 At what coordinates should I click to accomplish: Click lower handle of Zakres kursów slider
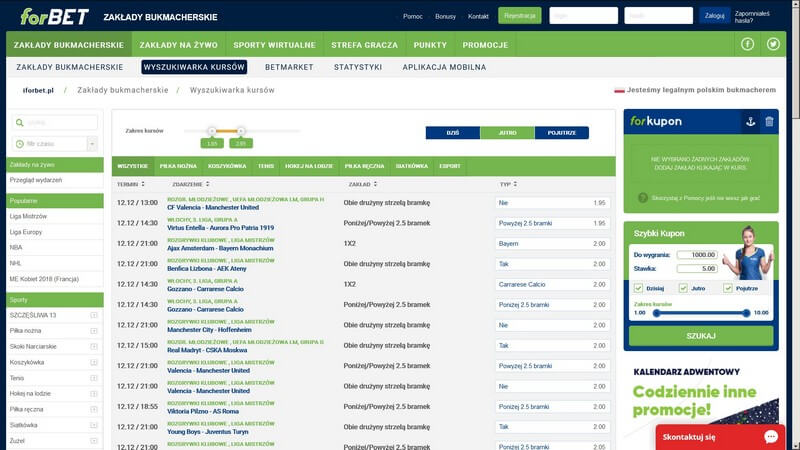[x=212, y=131]
